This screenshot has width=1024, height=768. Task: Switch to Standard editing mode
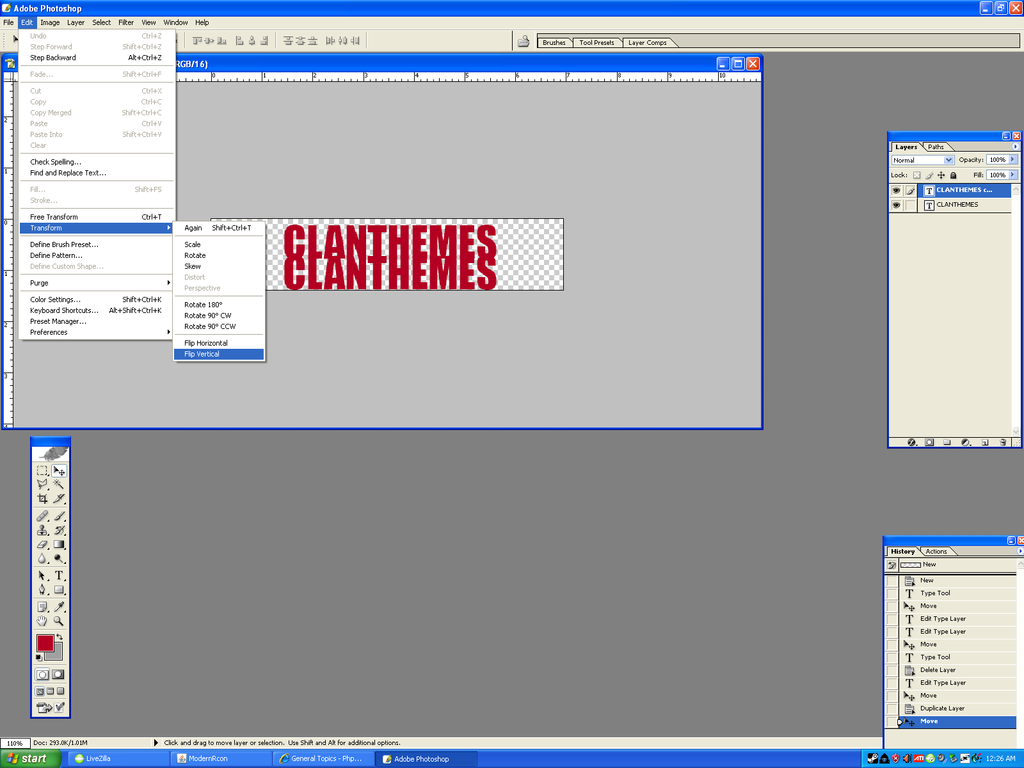point(42,675)
